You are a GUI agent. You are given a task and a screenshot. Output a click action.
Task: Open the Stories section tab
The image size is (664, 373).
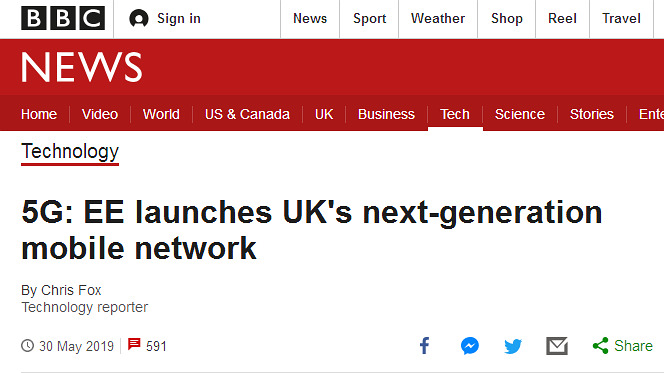click(x=592, y=114)
